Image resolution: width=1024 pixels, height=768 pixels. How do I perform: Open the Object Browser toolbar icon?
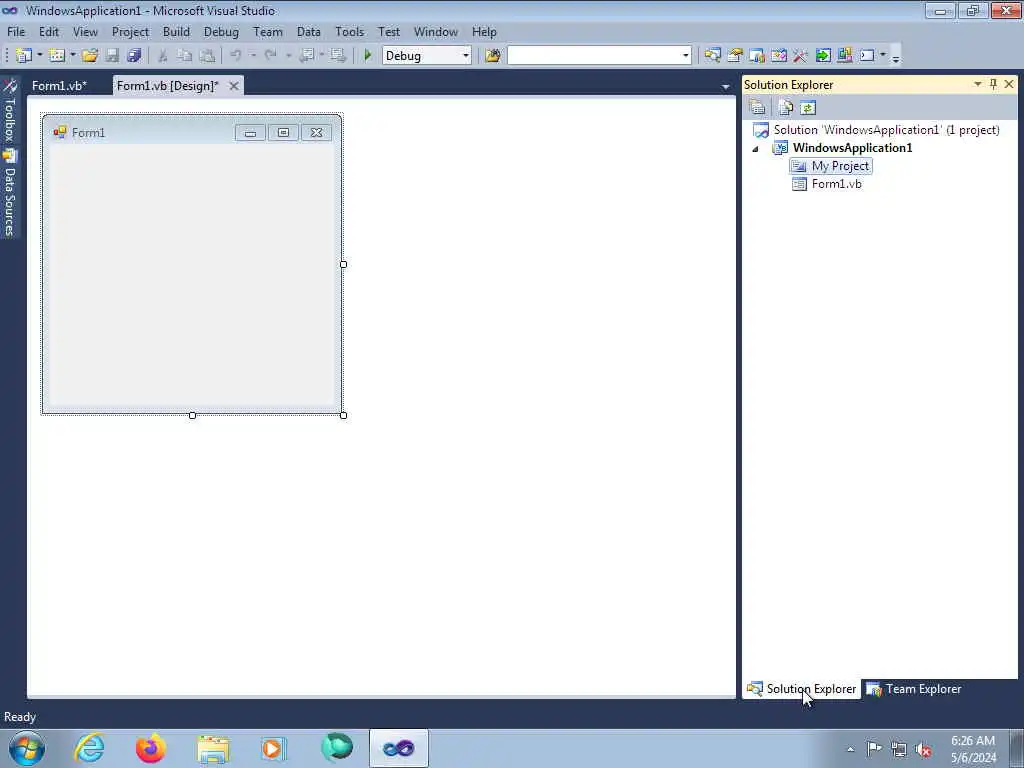pos(757,56)
